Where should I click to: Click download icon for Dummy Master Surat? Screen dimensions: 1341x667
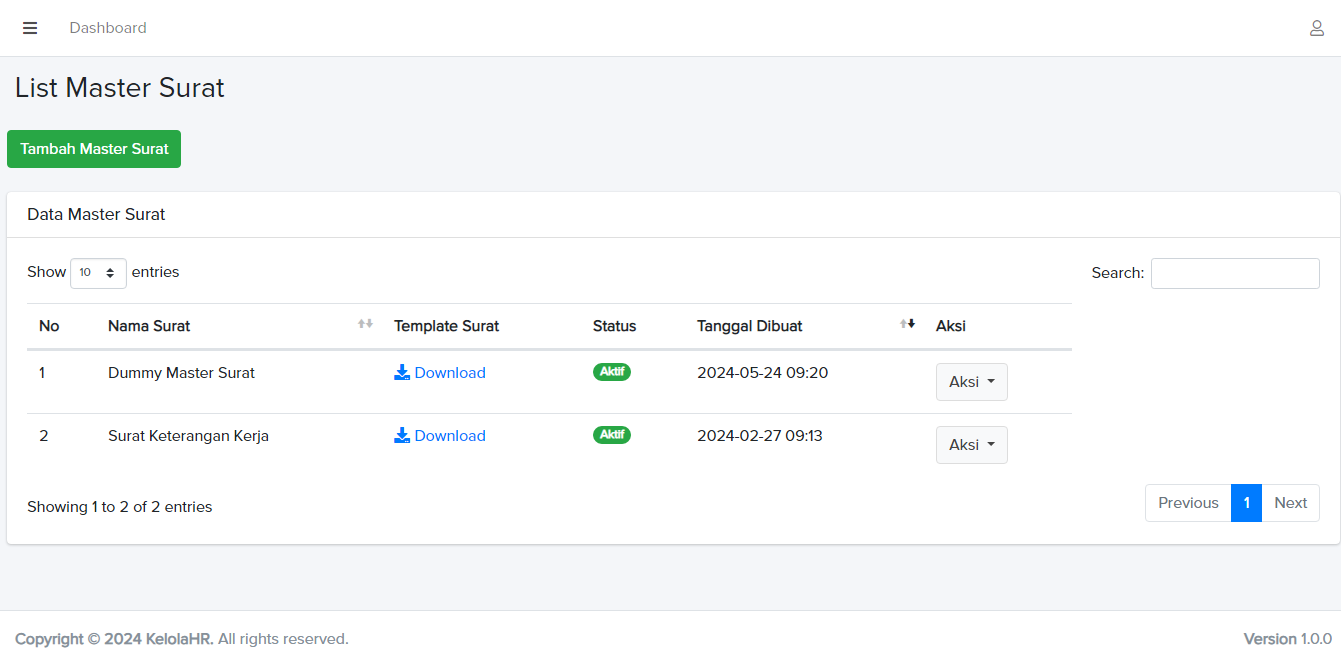click(x=402, y=373)
